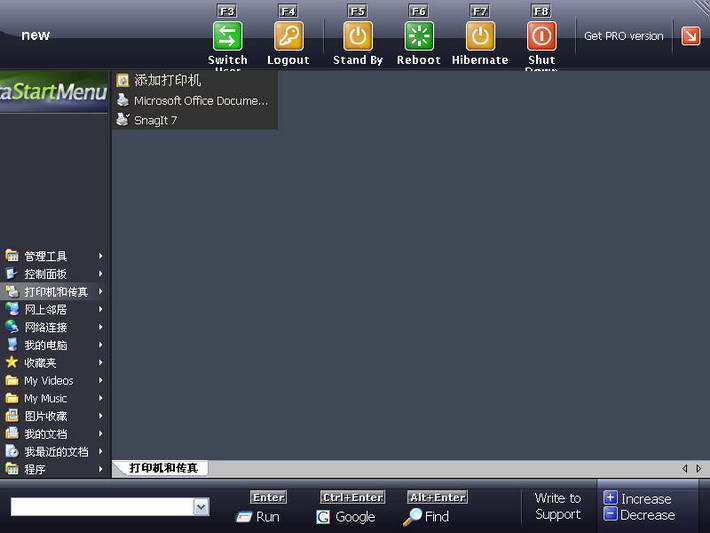Screen dimensions: 710x533
Task: Click the My Music folder icon
Action: point(12,398)
